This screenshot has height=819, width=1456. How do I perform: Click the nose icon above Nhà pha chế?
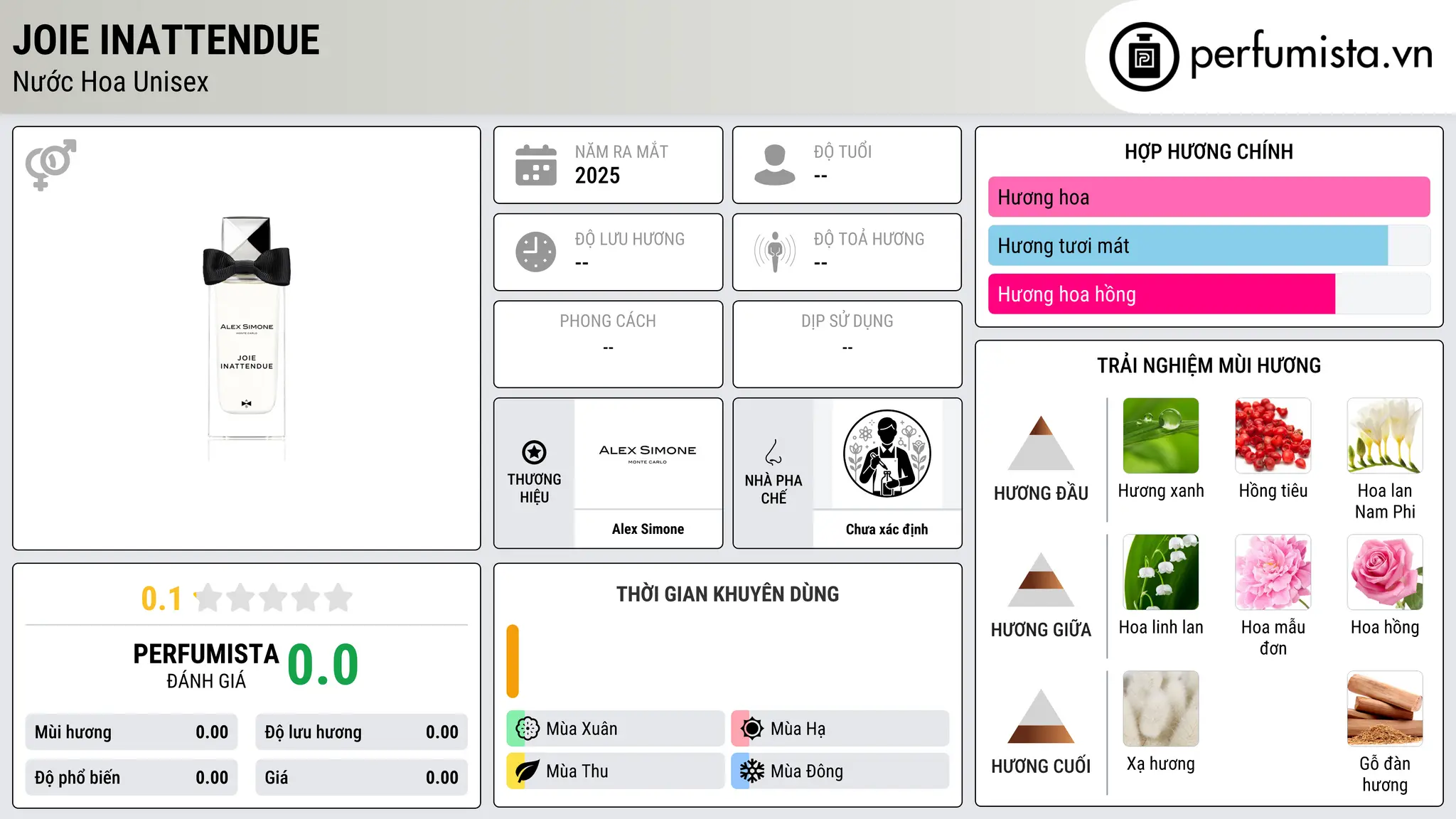pos(773,452)
